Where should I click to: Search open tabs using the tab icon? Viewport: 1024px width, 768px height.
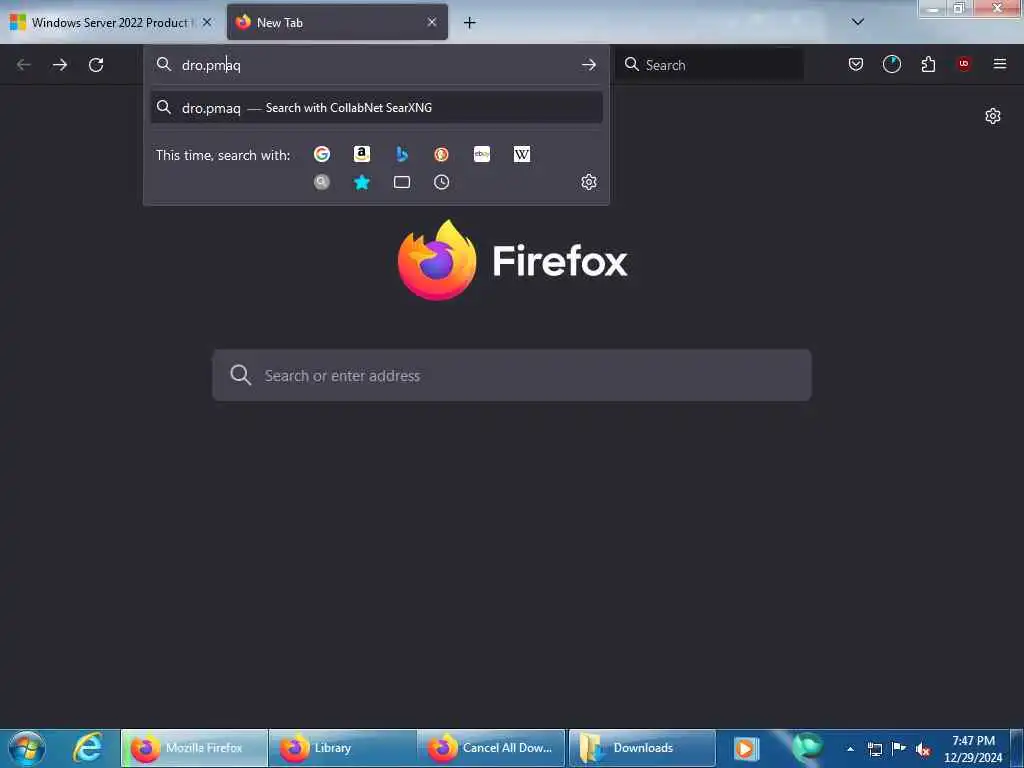click(402, 182)
